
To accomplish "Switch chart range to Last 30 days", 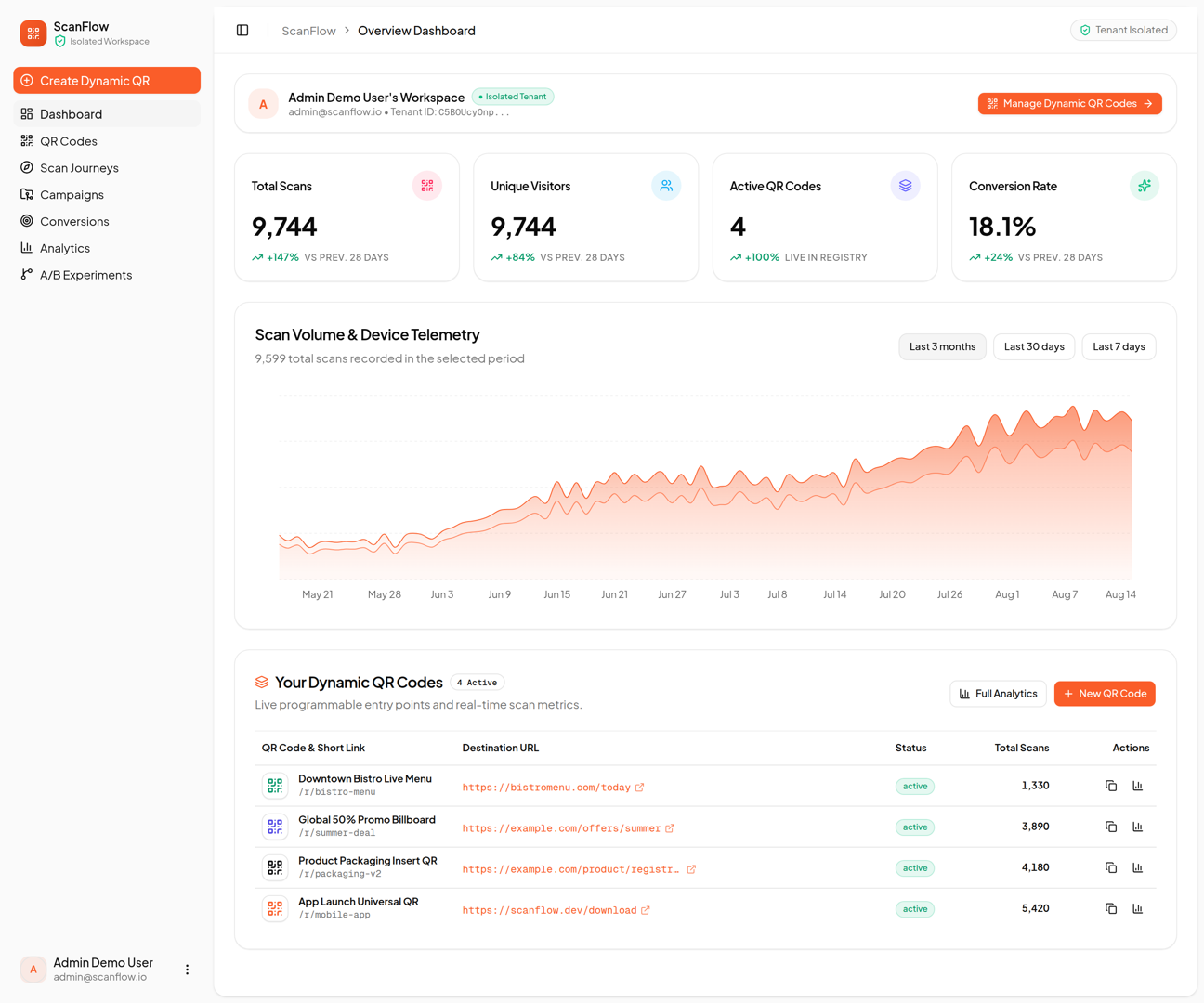I will (1034, 346).
